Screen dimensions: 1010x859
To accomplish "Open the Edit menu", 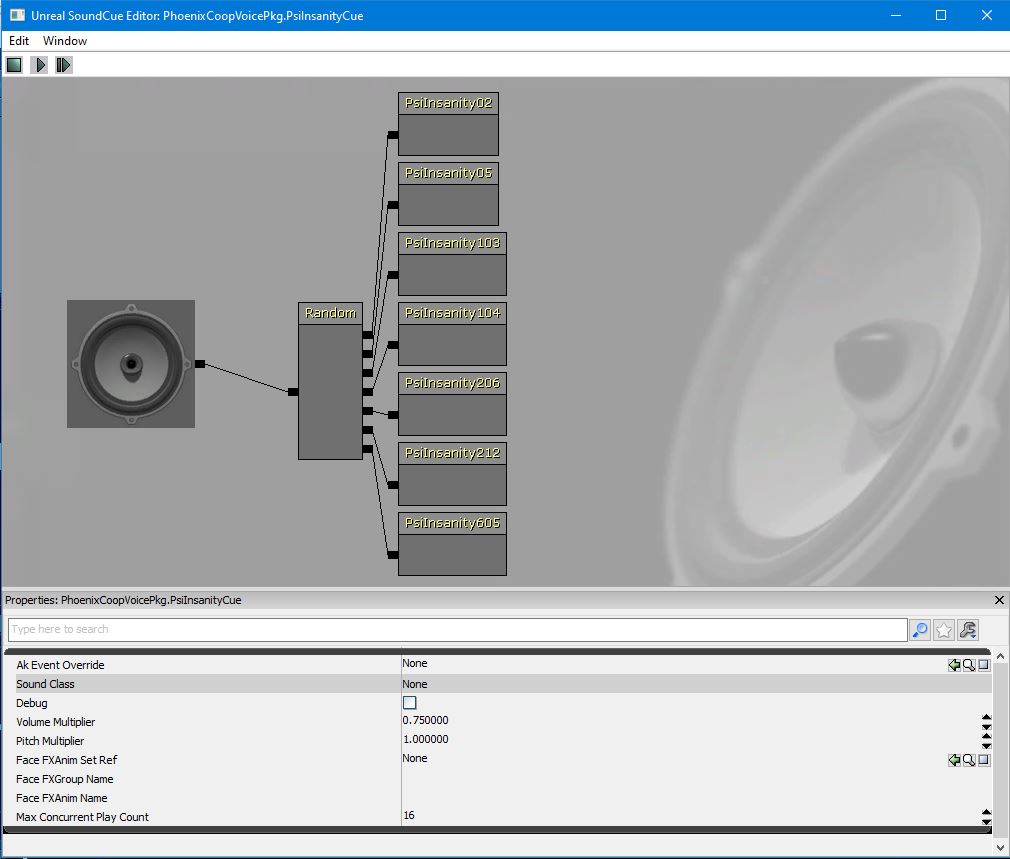I will 19,41.
